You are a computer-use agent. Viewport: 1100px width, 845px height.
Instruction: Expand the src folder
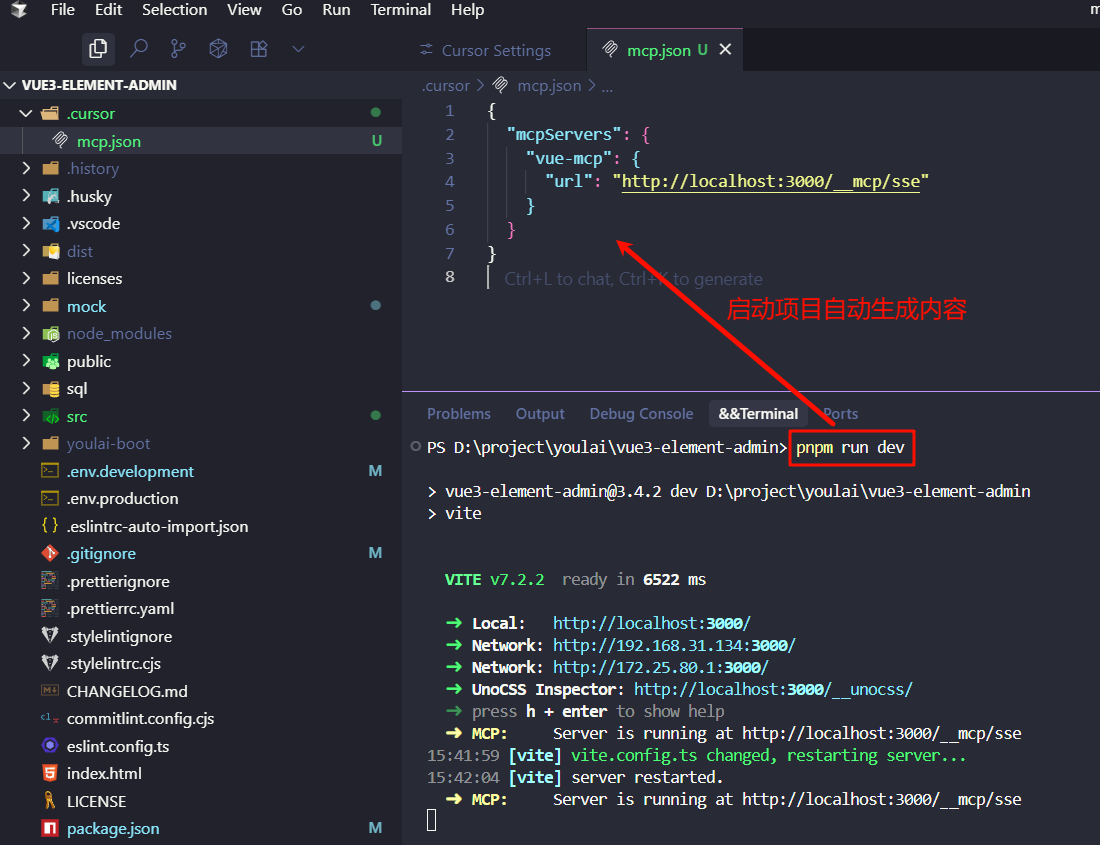tap(27, 416)
